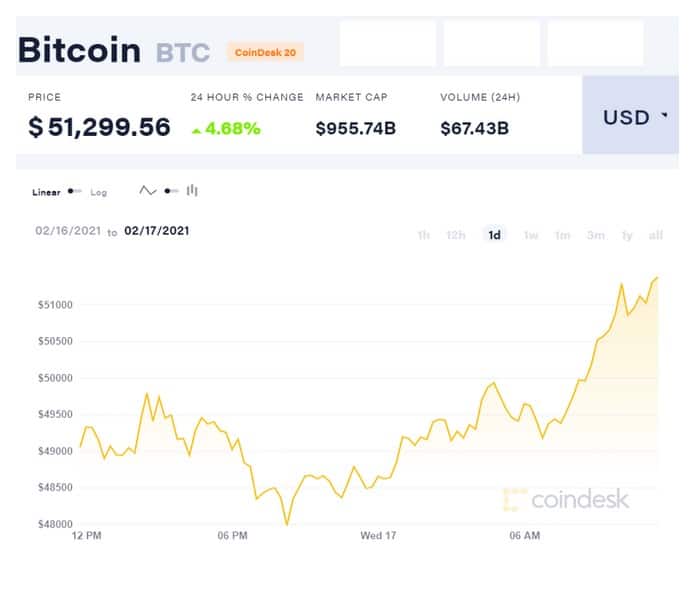This screenshot has height=600, width=695.
Task: Select the 1d time range
Action: [494, 235]
